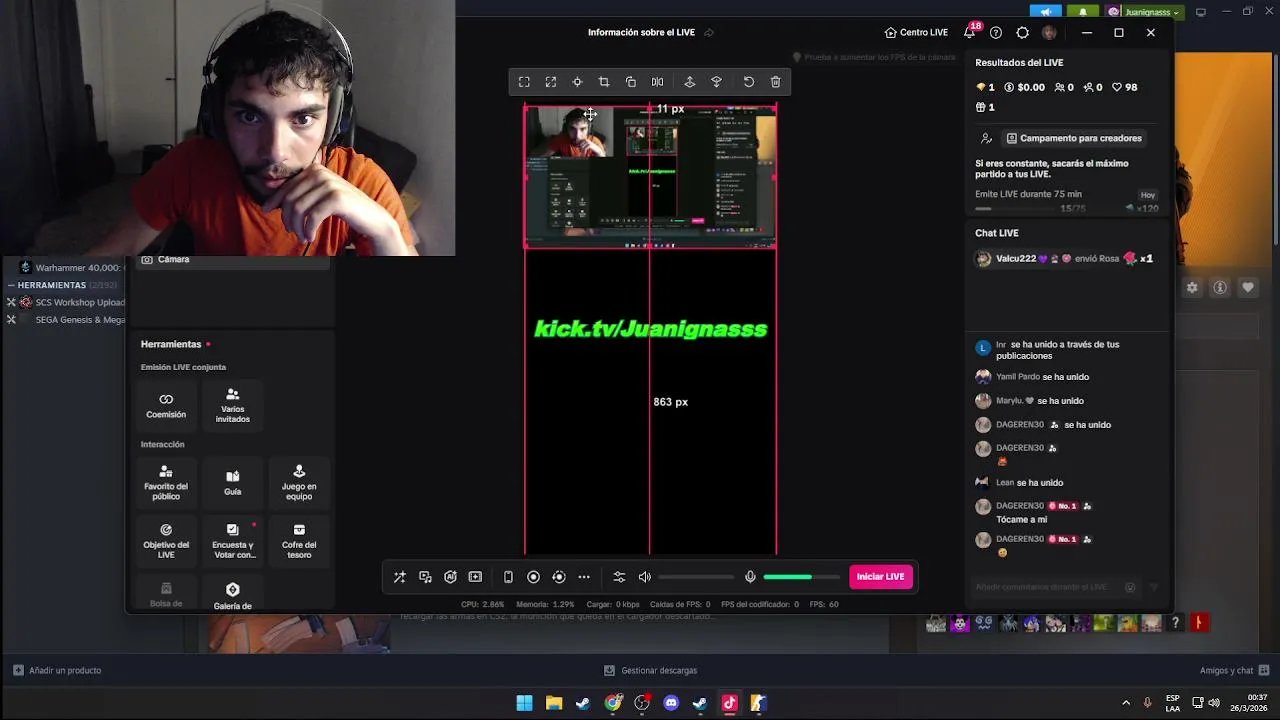Open Campamento para creadores

[1074, 138]
